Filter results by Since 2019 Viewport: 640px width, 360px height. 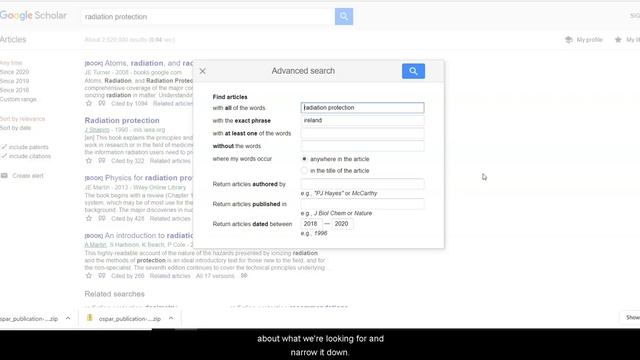coord(14,81)
